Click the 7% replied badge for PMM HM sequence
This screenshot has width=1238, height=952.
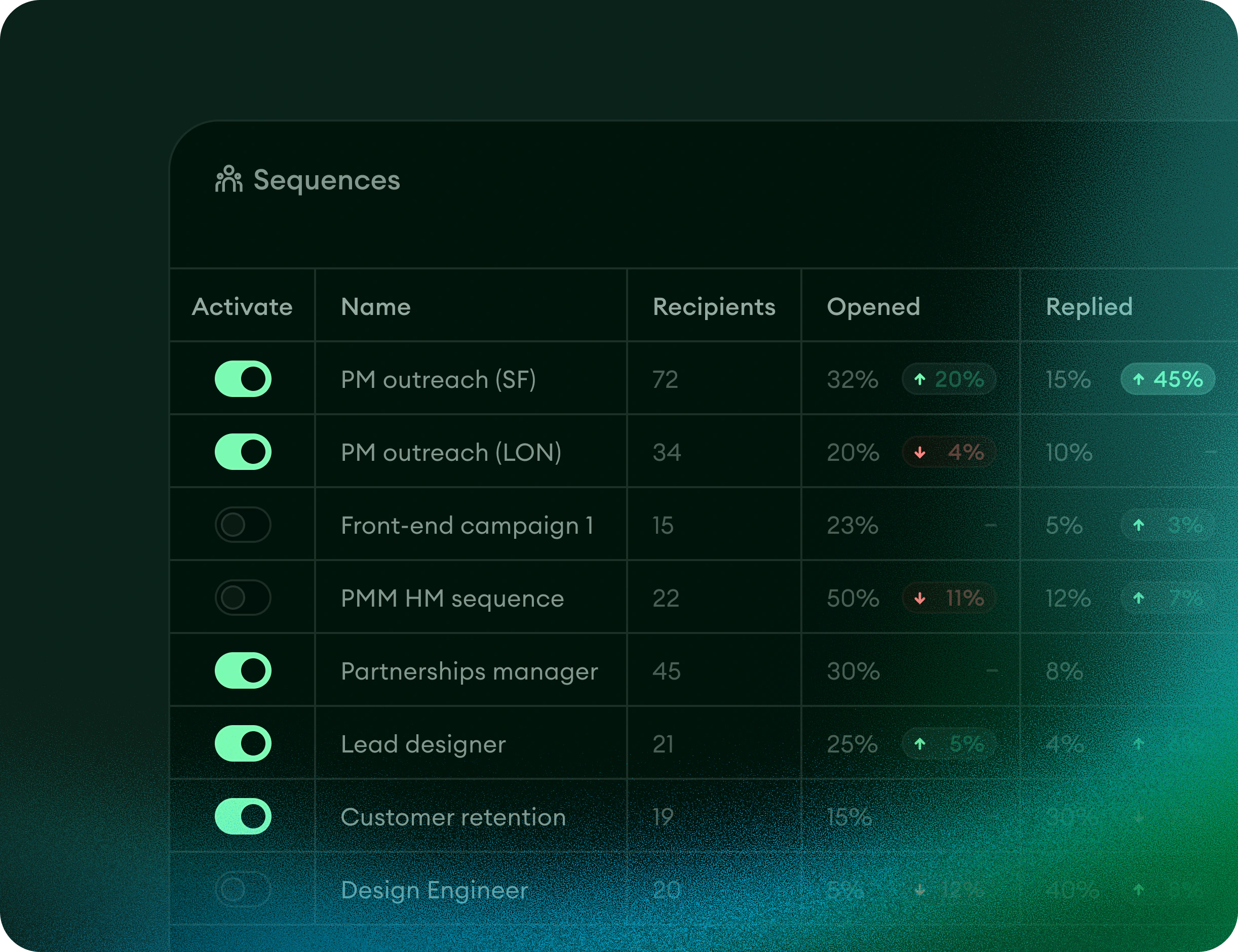[1168, 597]
